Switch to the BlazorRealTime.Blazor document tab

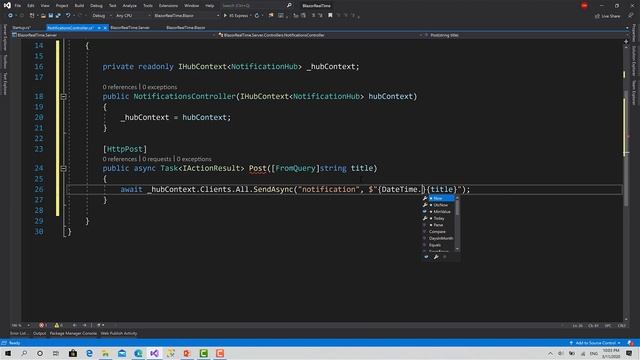[186, 28]
